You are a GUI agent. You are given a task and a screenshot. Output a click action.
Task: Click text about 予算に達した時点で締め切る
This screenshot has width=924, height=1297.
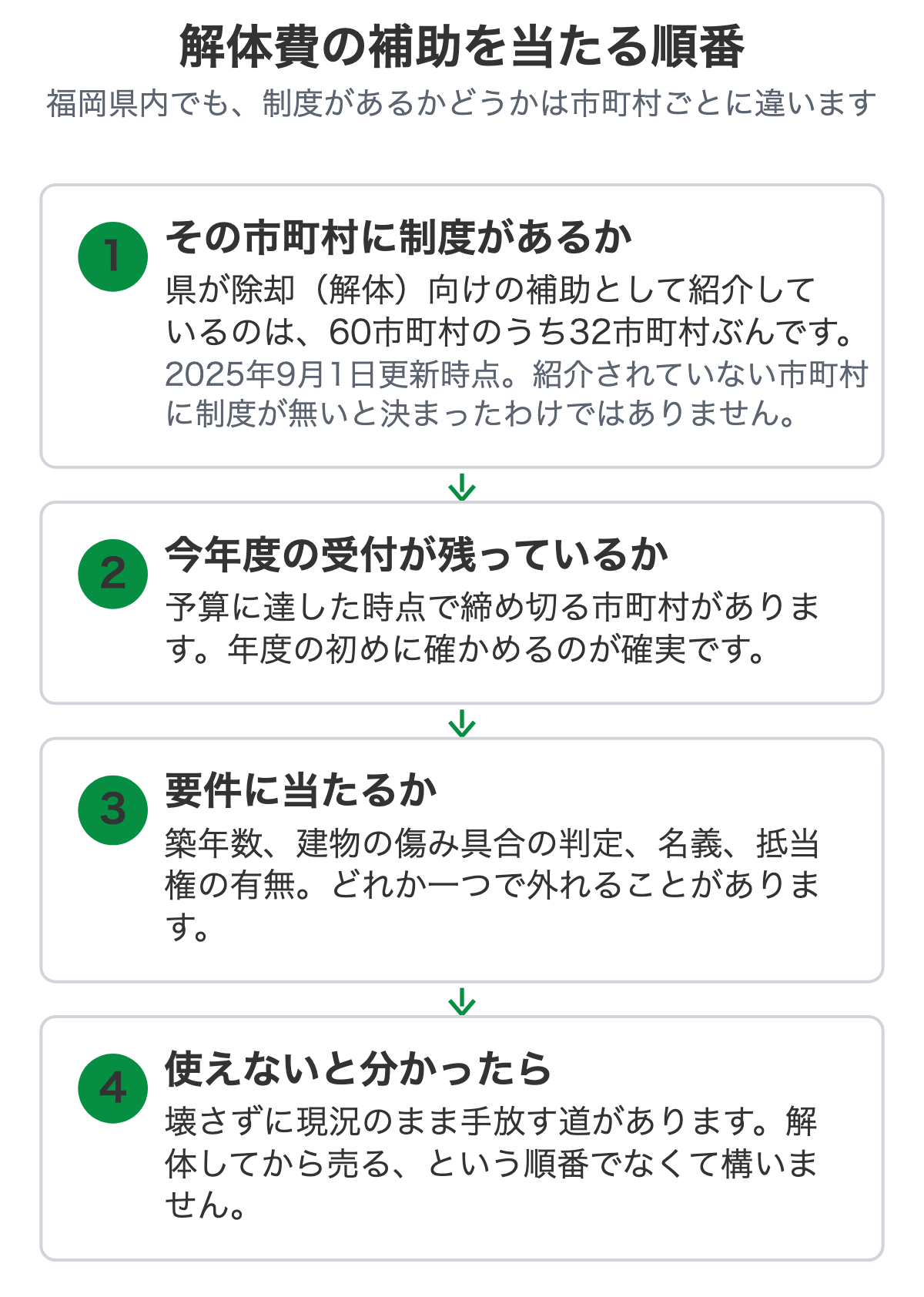[x=493, y=628]
